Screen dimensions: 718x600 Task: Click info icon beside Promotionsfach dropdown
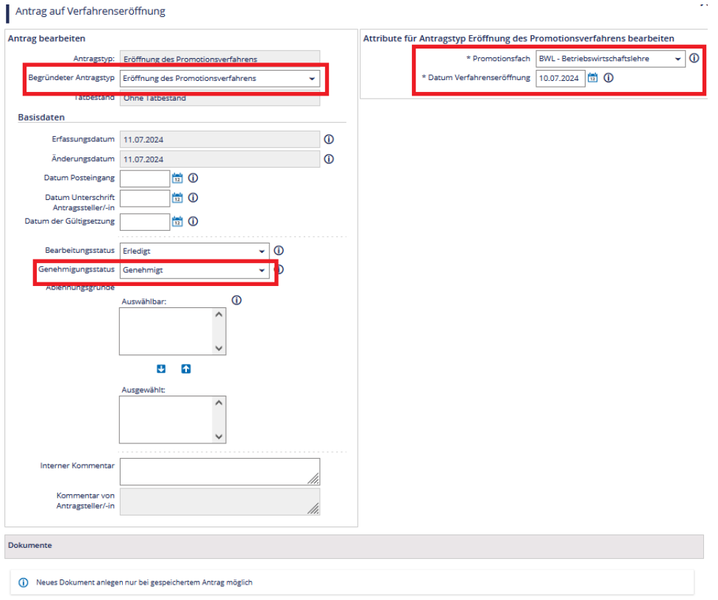click(694, 58)
